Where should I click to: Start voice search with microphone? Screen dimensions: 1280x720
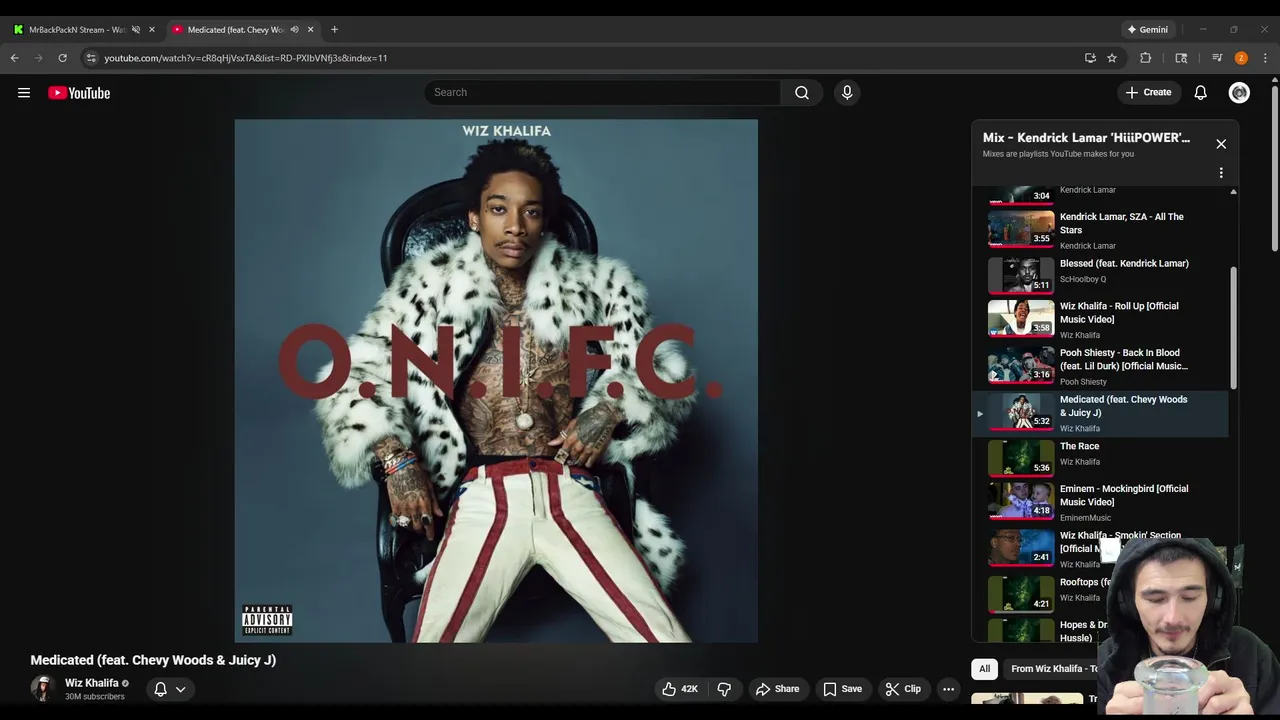coord(847,92)
